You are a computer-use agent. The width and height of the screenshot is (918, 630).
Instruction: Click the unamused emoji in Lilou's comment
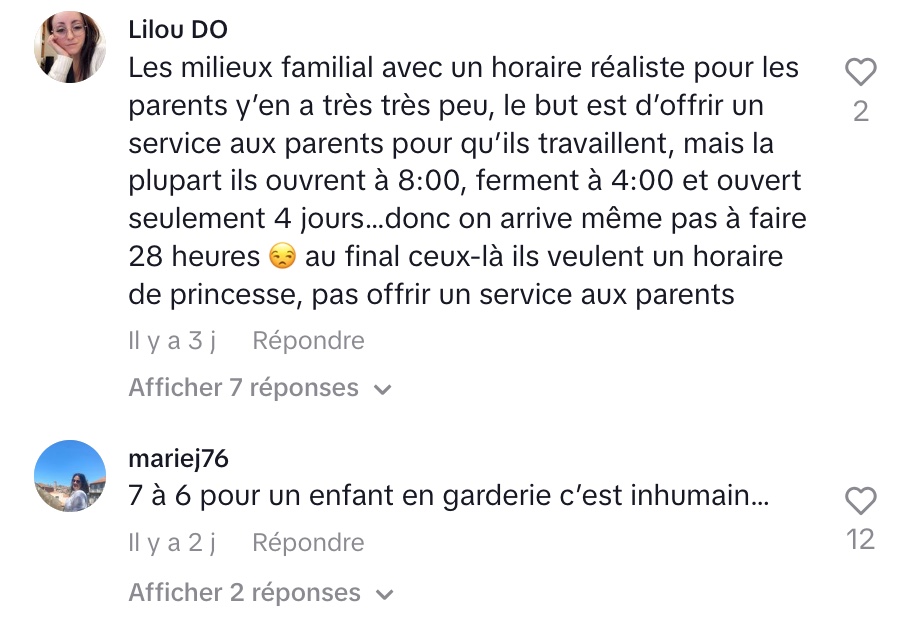(282, 256)
